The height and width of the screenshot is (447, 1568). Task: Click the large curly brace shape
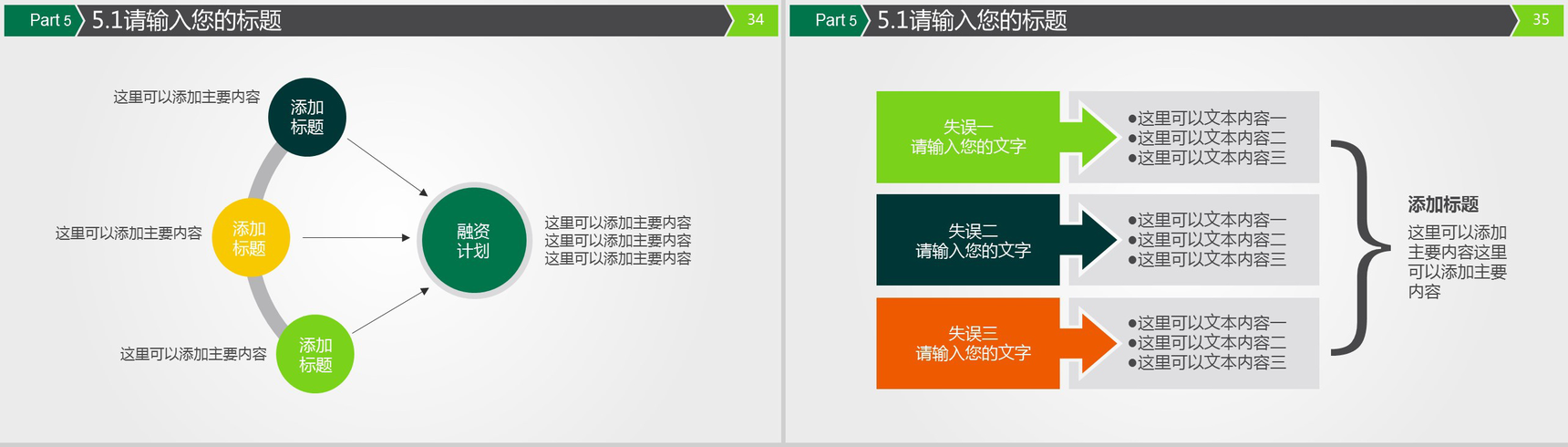point(1359,247)
